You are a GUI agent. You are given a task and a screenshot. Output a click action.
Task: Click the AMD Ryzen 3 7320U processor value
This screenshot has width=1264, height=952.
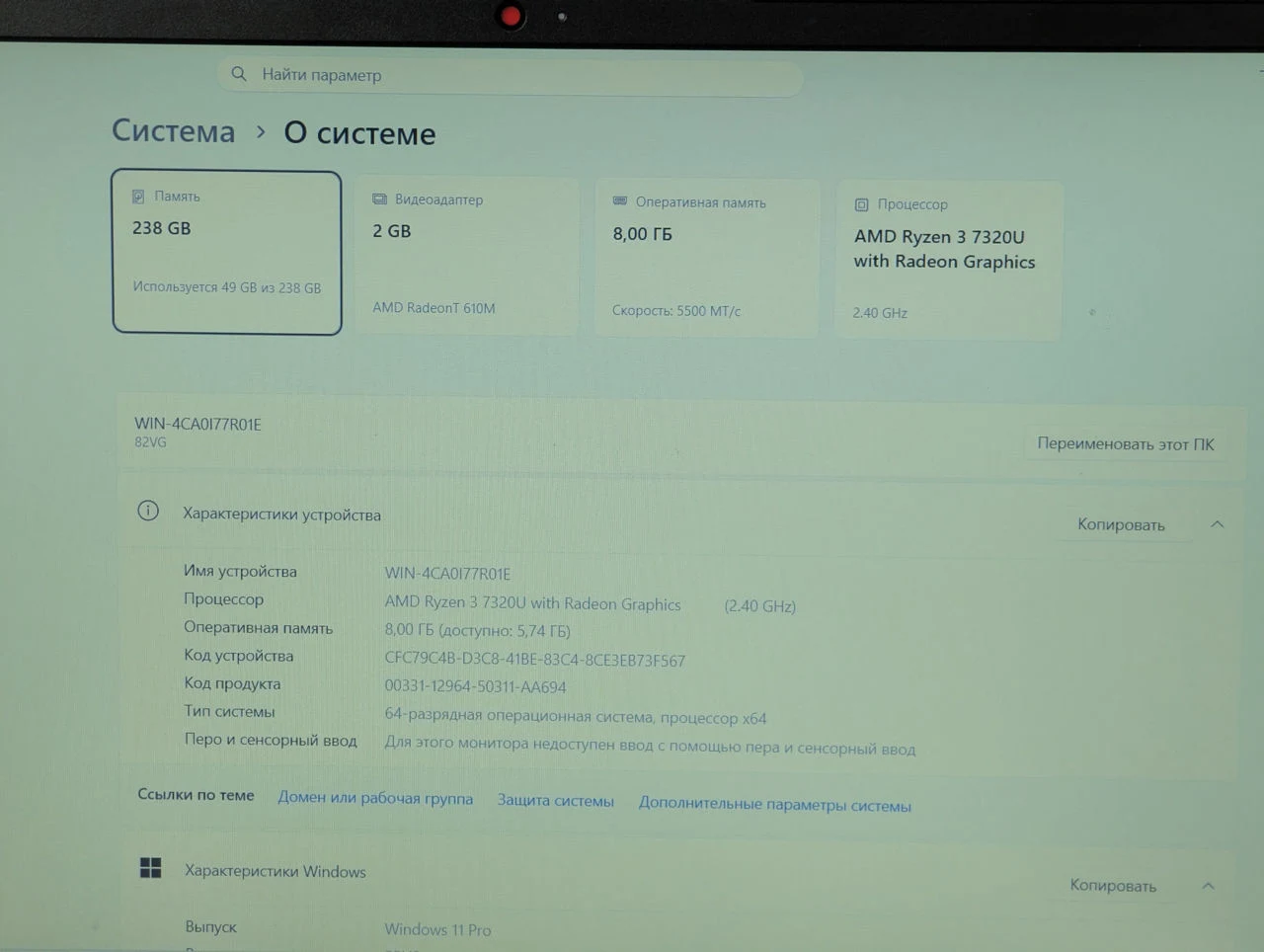(x=532, y=603)
